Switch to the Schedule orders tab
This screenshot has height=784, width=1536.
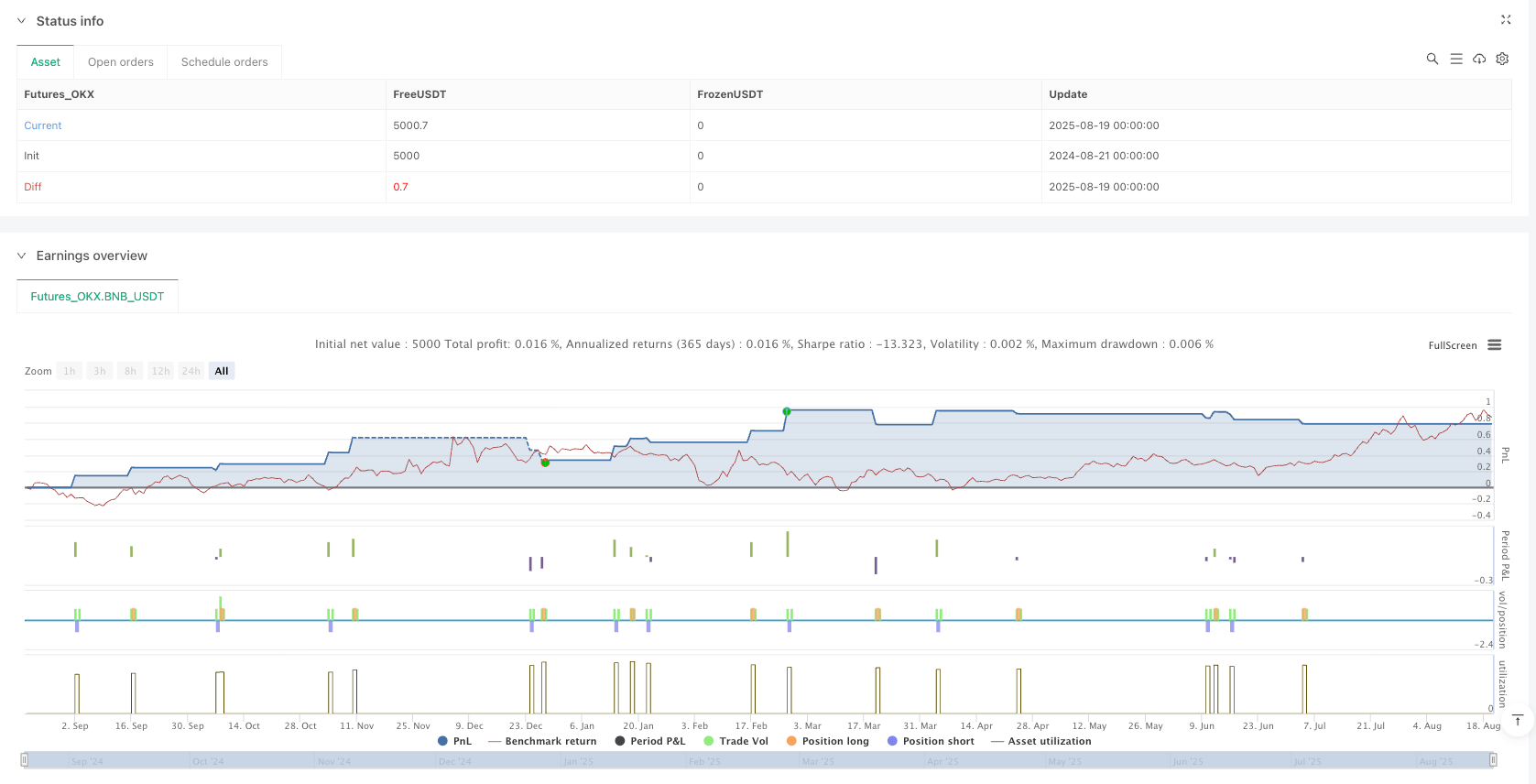coord(224,62)
